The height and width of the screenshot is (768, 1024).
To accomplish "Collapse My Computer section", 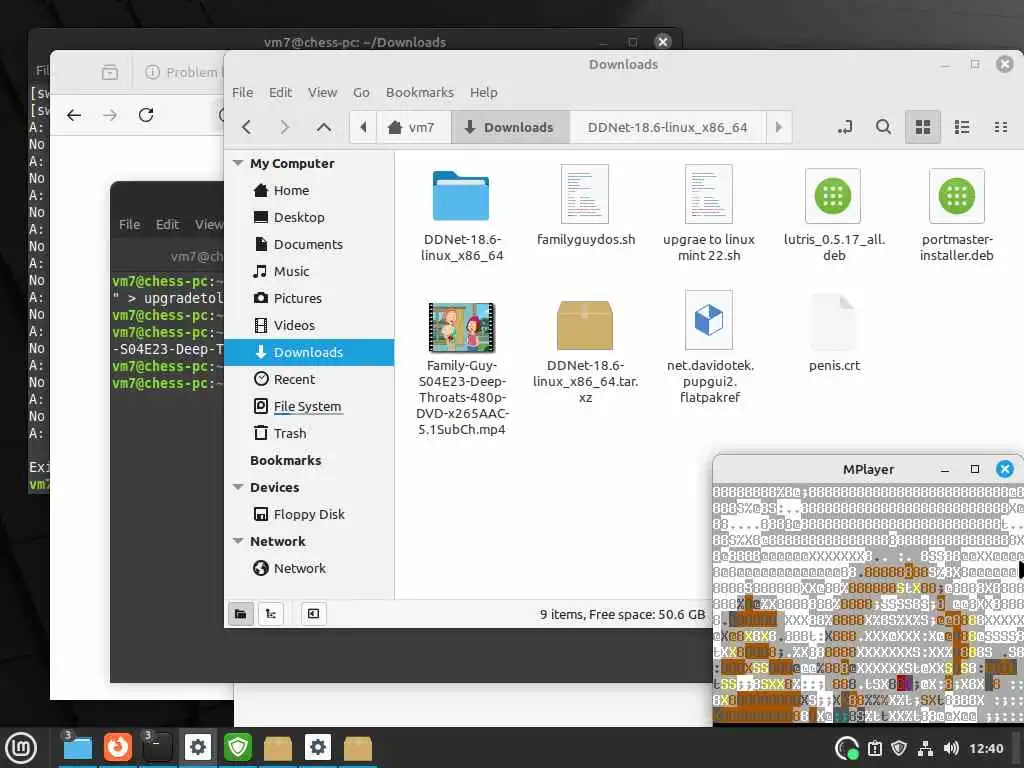I will (x=238, y=163).
